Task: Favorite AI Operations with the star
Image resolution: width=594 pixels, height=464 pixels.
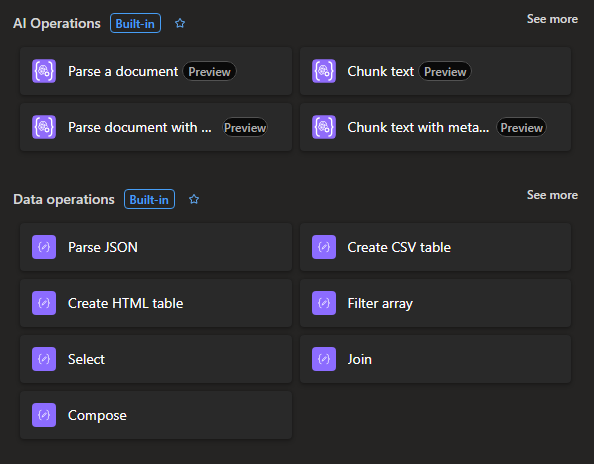Action: [180, 23]
